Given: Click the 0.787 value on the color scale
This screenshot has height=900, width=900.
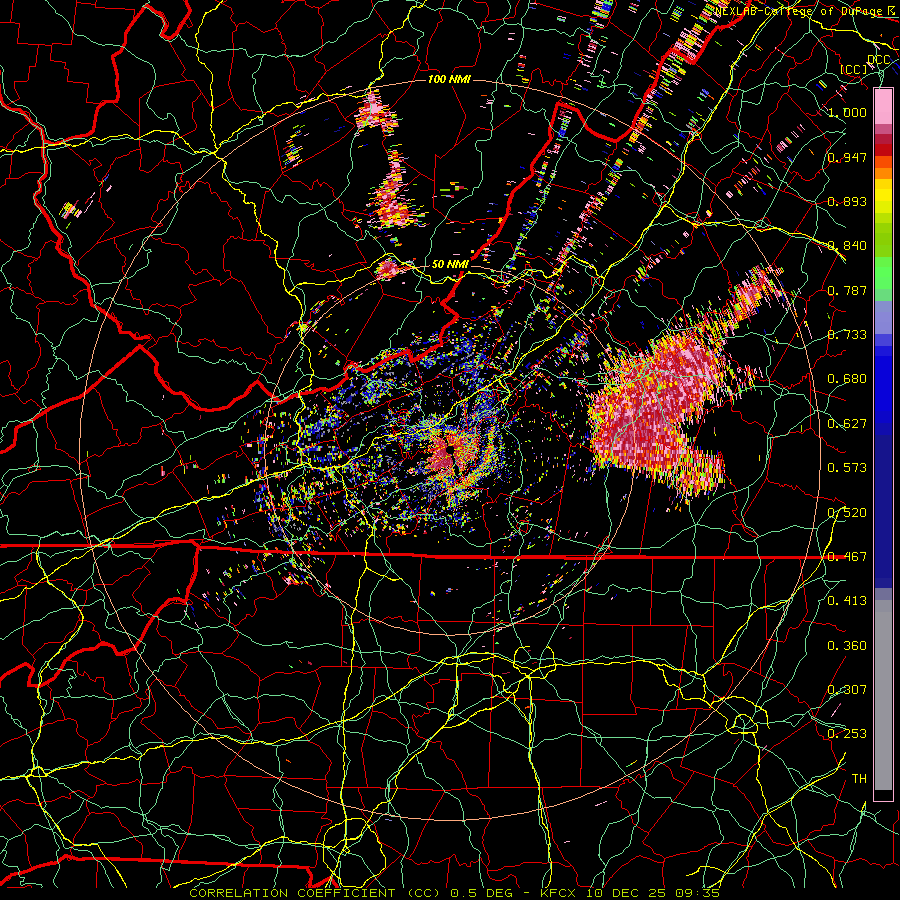Looking at the screenshot, I should pyautogui.click(x=847, y=290).
